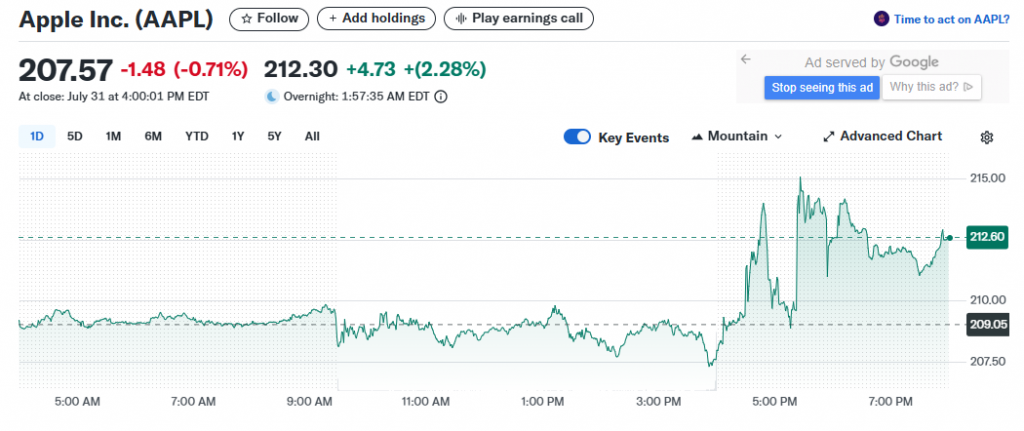Viewport: 1024px width, 431px height.
Task: Click the 5:00 AM time label
Action: click(x=77, y=402)
